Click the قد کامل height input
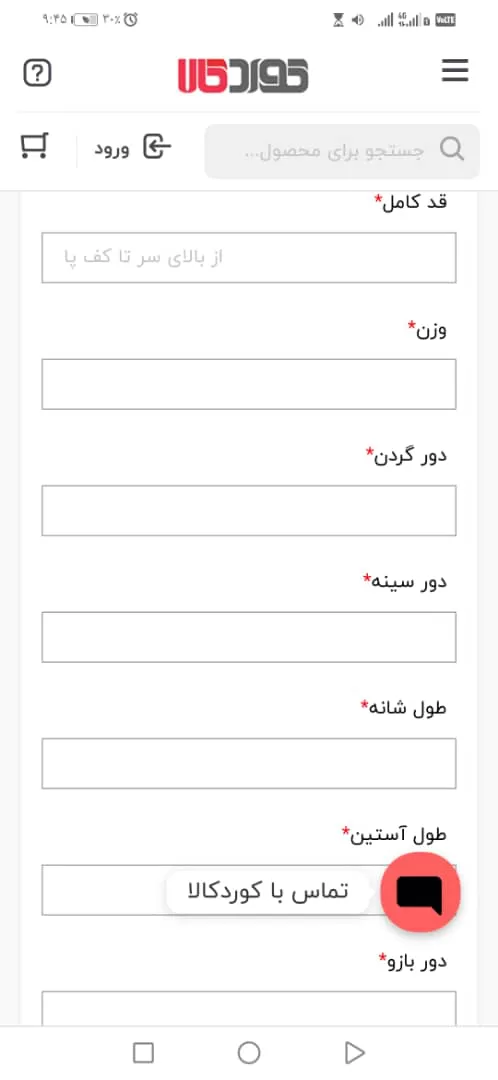 tap(249, 258)
